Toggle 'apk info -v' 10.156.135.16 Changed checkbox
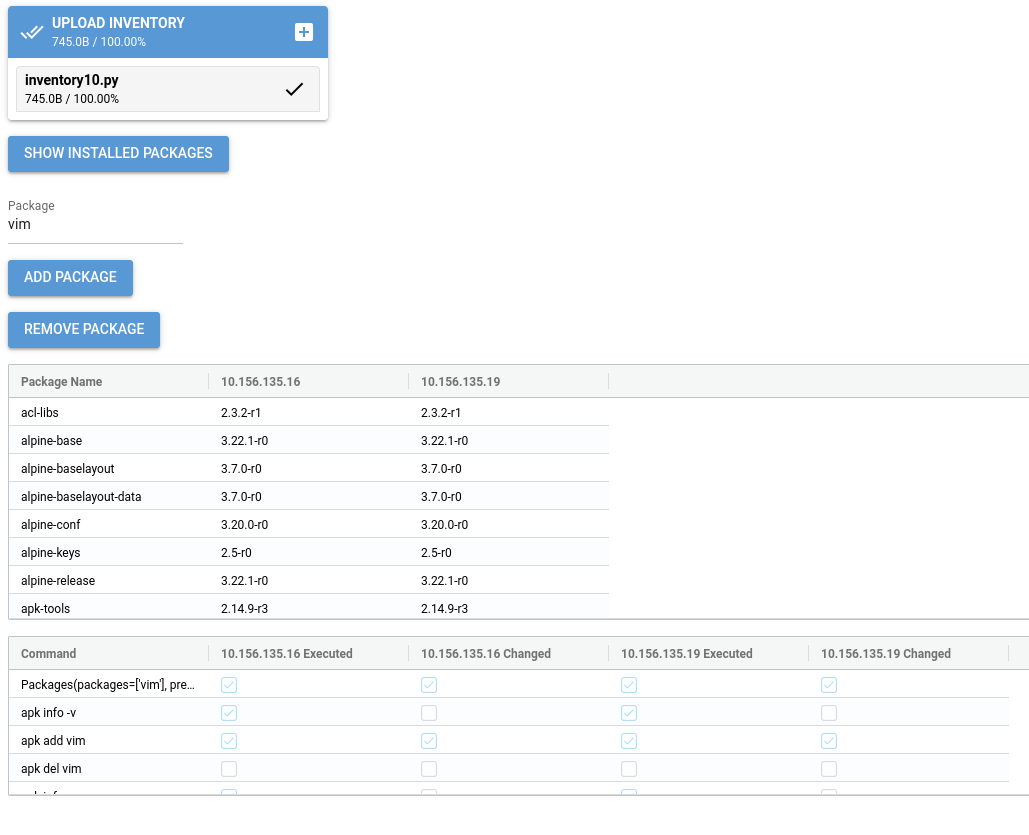 tap(429, 713)
